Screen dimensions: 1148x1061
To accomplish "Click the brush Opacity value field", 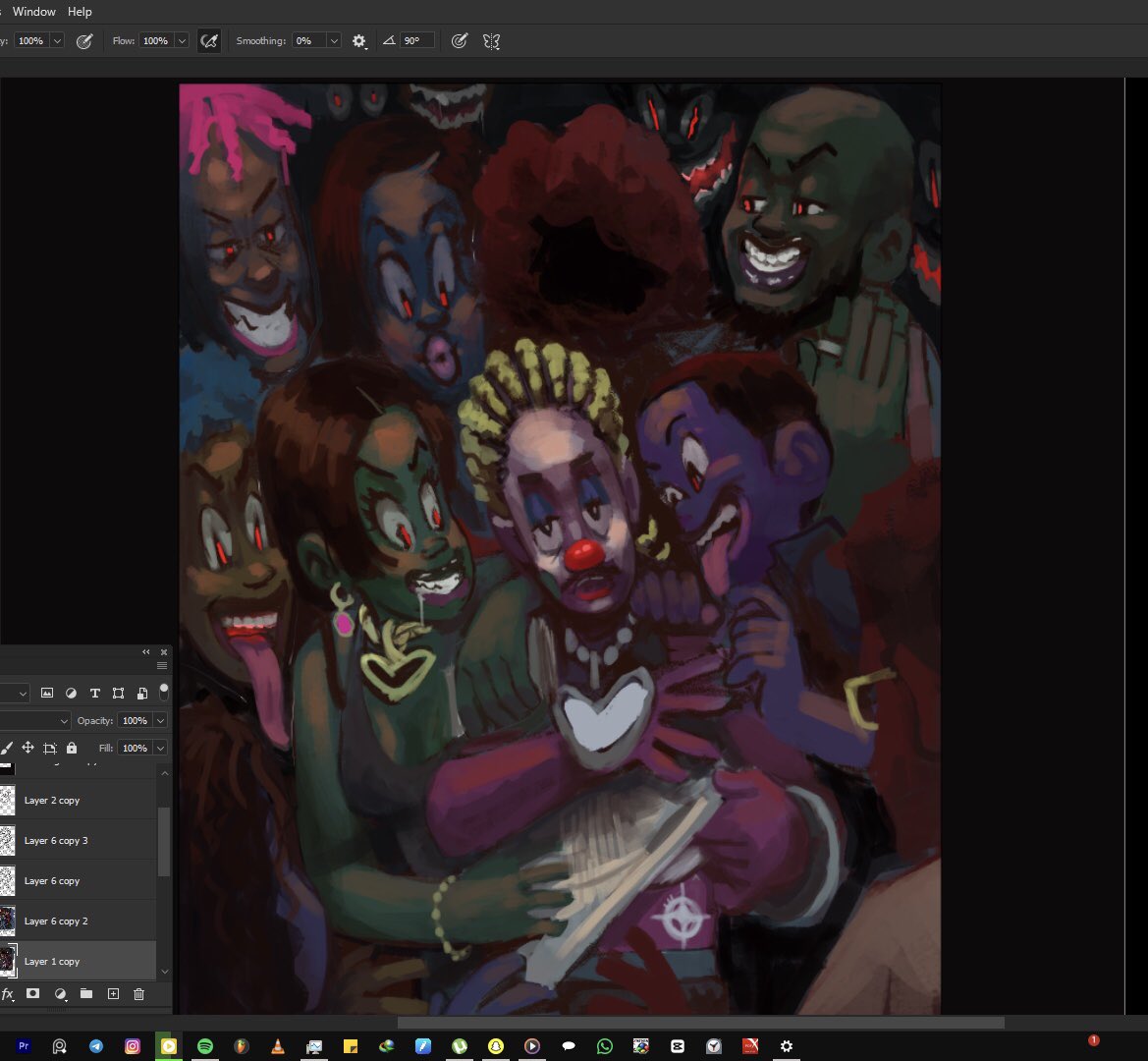I will click(x=30, y=41).
